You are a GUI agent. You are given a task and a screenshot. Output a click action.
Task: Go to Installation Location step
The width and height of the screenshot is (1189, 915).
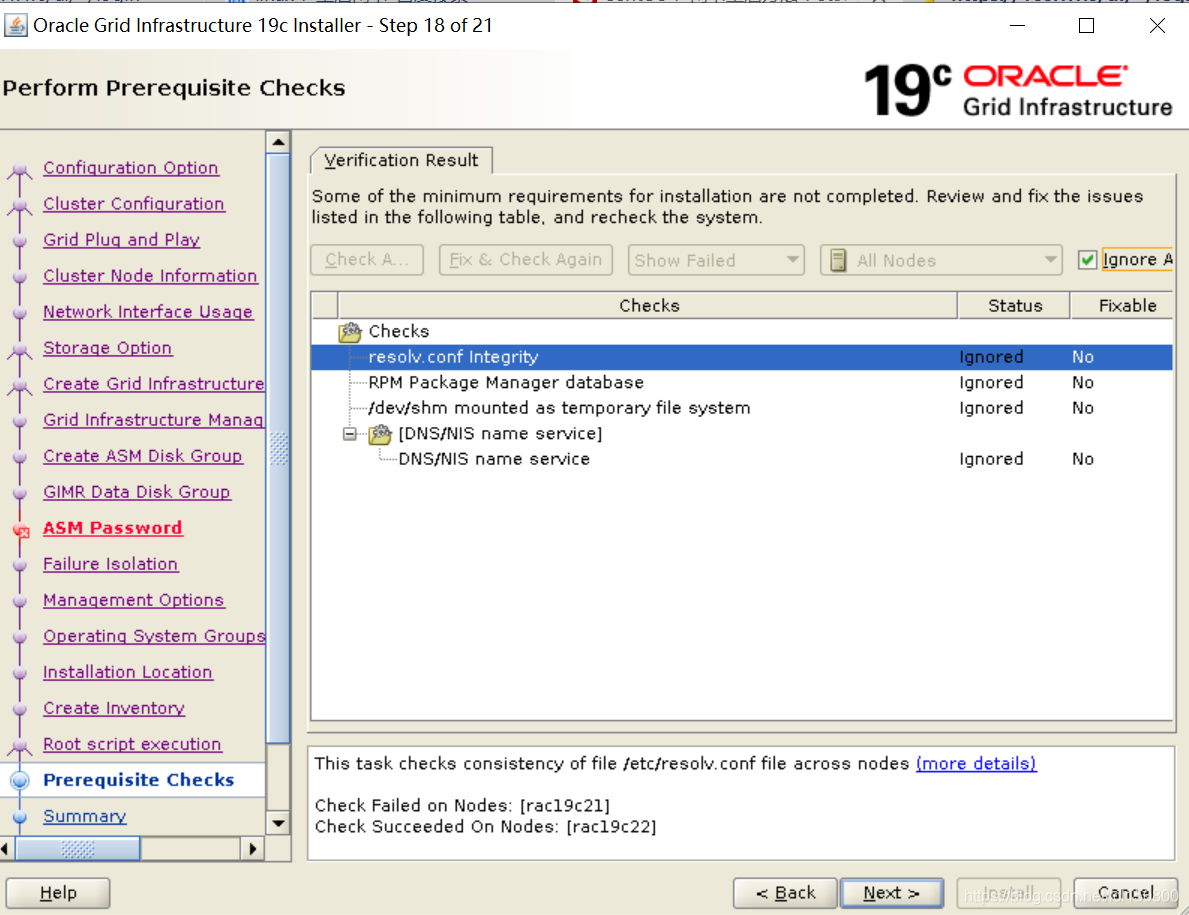(127, 672)
